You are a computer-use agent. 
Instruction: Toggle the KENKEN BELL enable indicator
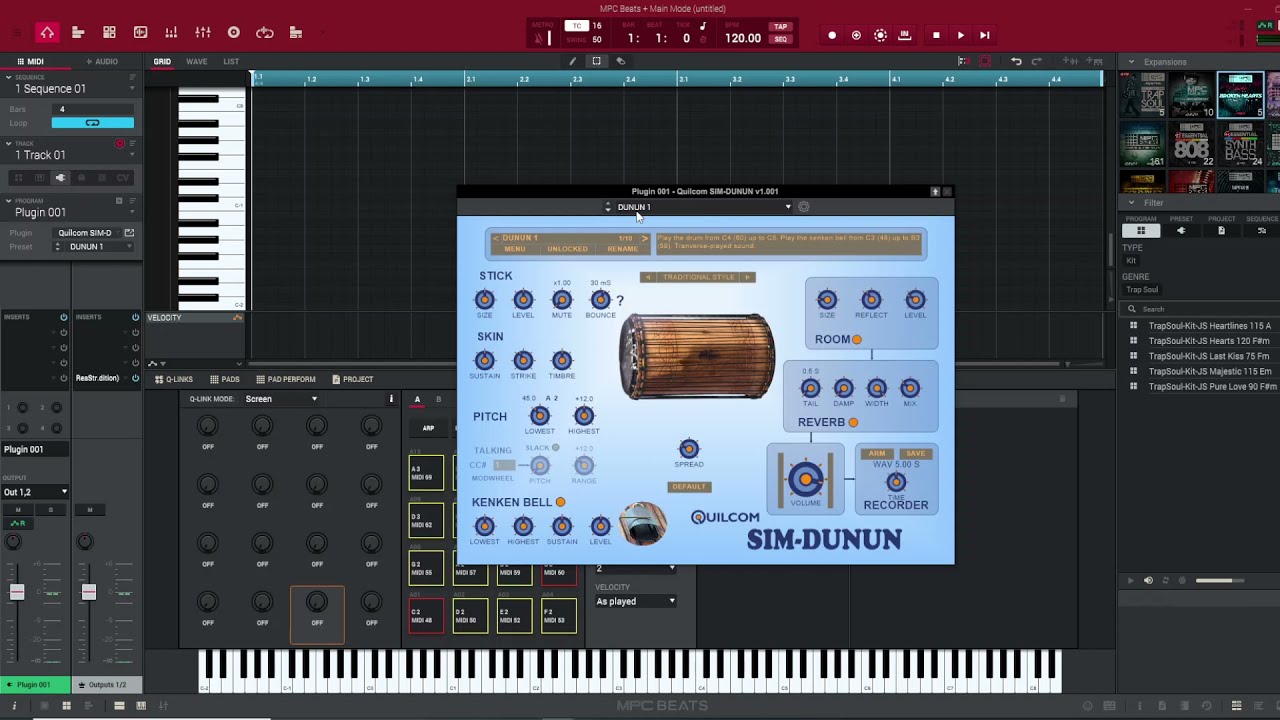point(560,502)
